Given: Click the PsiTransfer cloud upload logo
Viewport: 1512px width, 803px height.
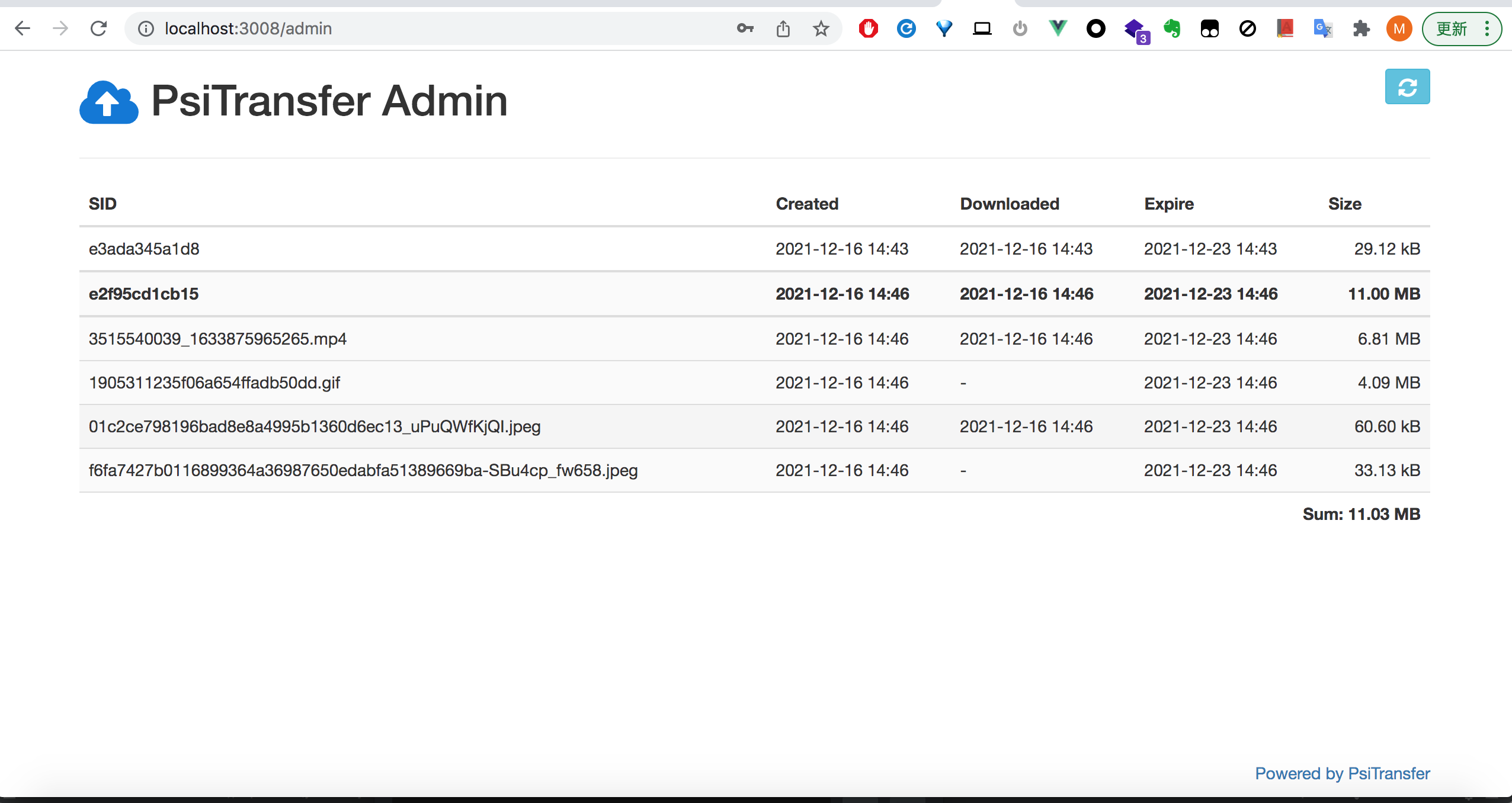Looking at the screenshot, I should [x=109, y=102].
